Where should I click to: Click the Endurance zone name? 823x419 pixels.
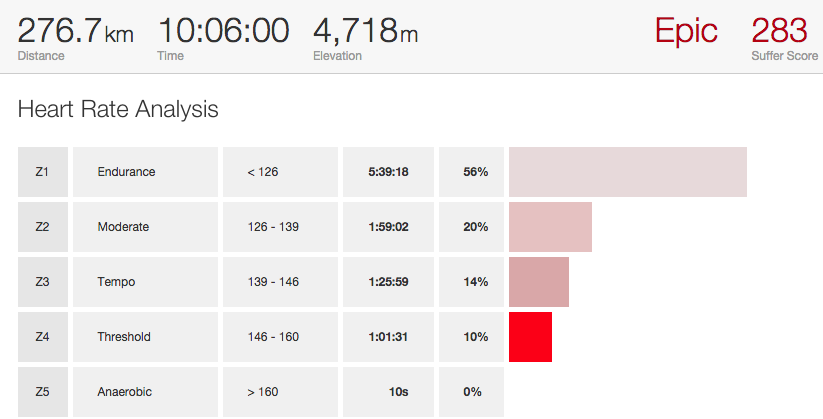pos(126,172)
